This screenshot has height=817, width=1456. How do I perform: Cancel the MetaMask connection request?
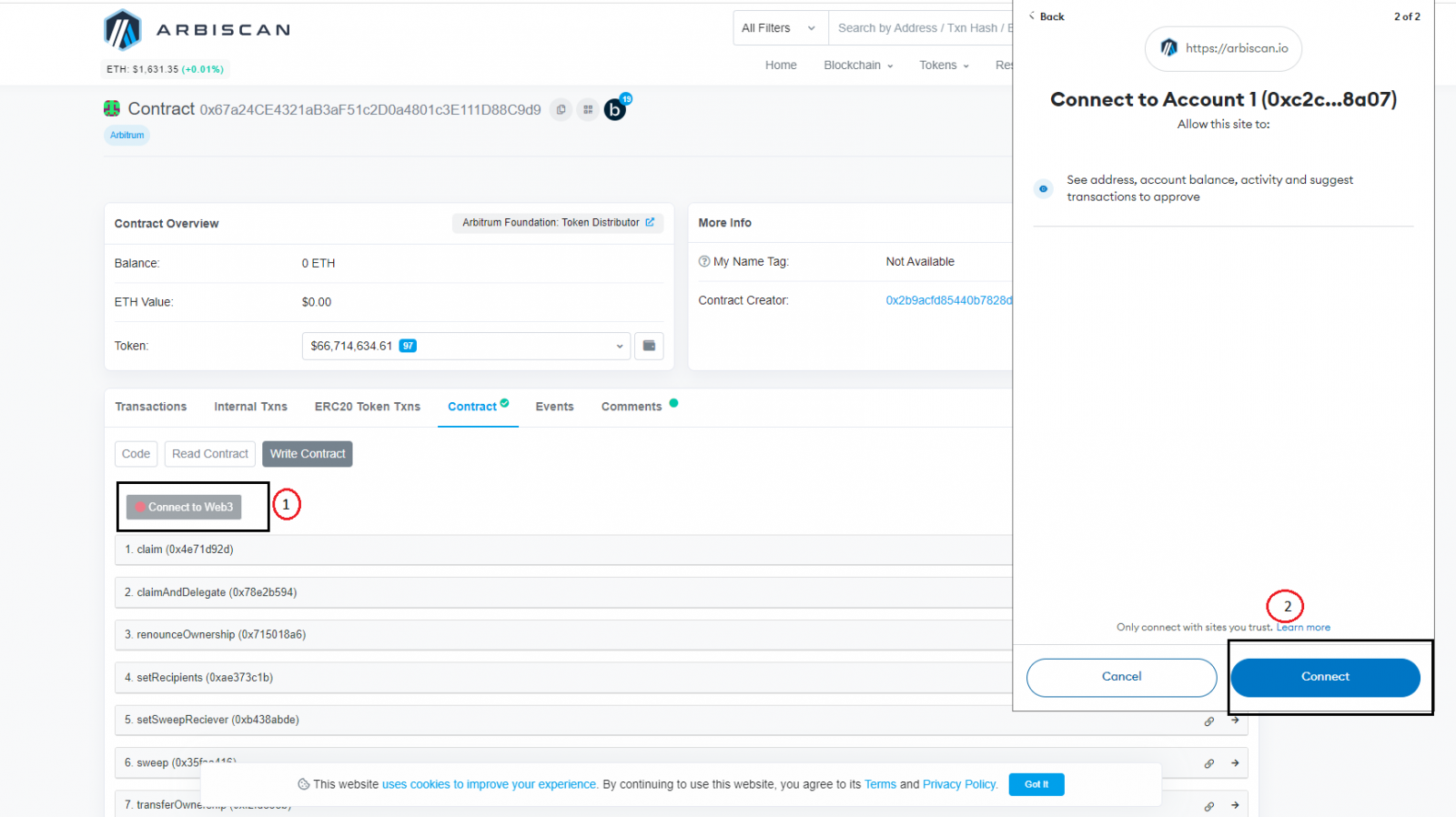[1121, 677]
